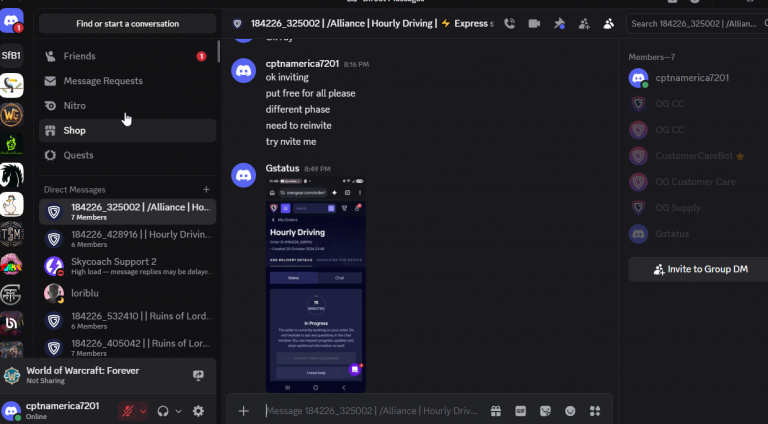Screen dimensions: 768x424
Task: Open the Nitro page
Action: 127,106
